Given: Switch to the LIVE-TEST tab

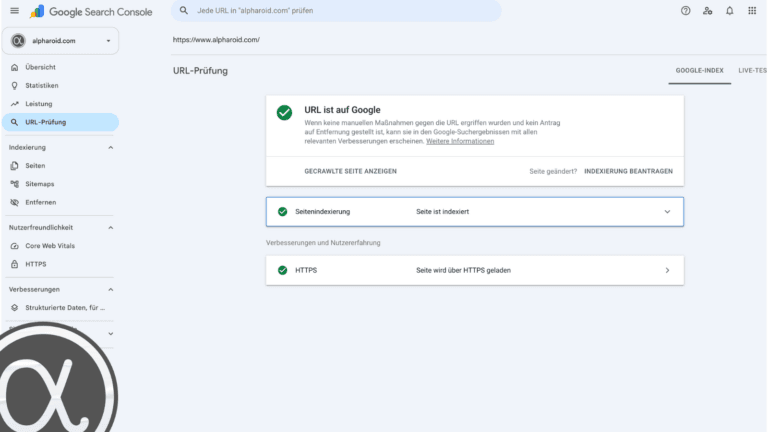Looking at the screenshot, I should (751, 71).
